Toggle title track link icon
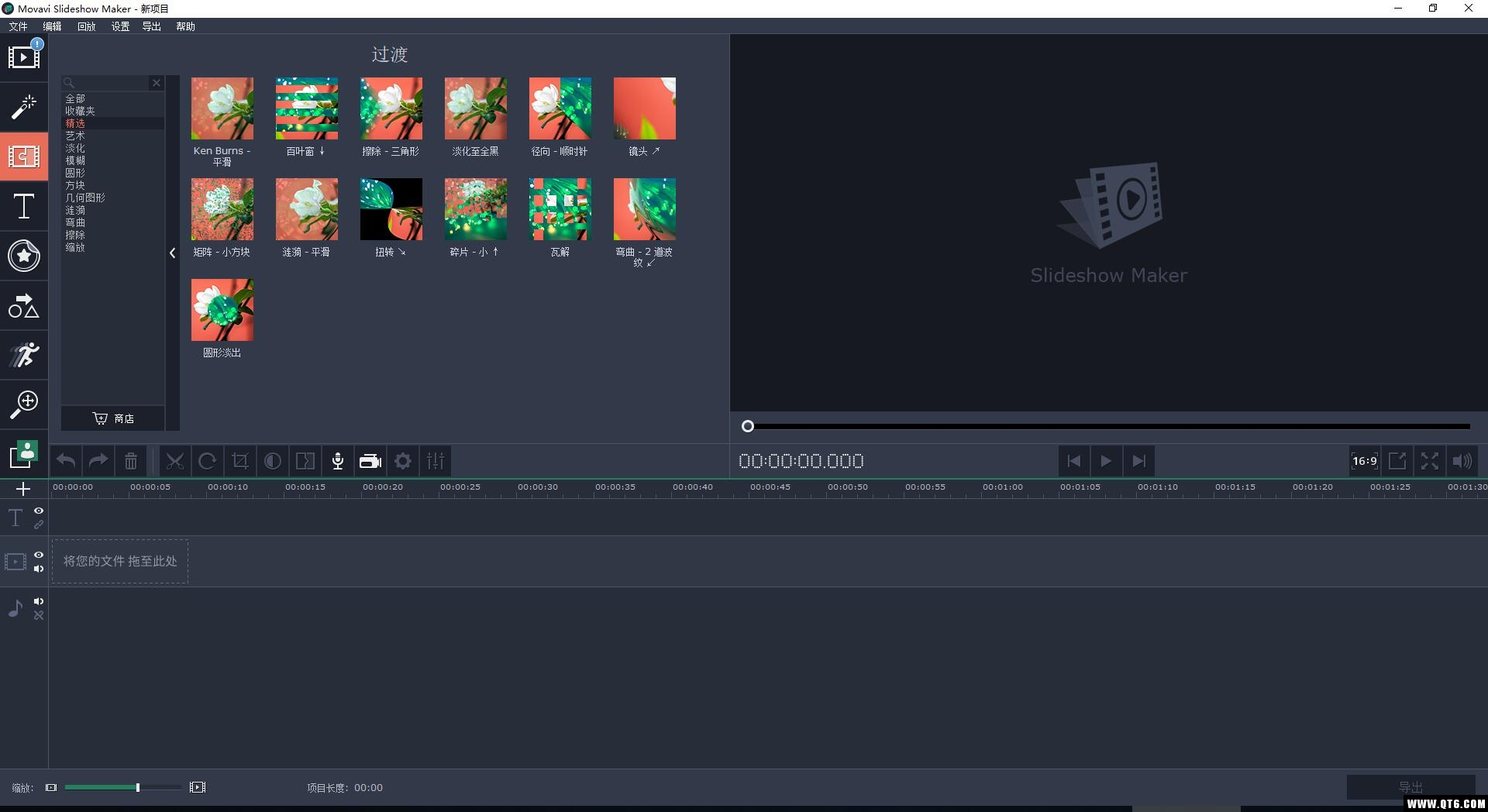 click(x=39, y=525)
